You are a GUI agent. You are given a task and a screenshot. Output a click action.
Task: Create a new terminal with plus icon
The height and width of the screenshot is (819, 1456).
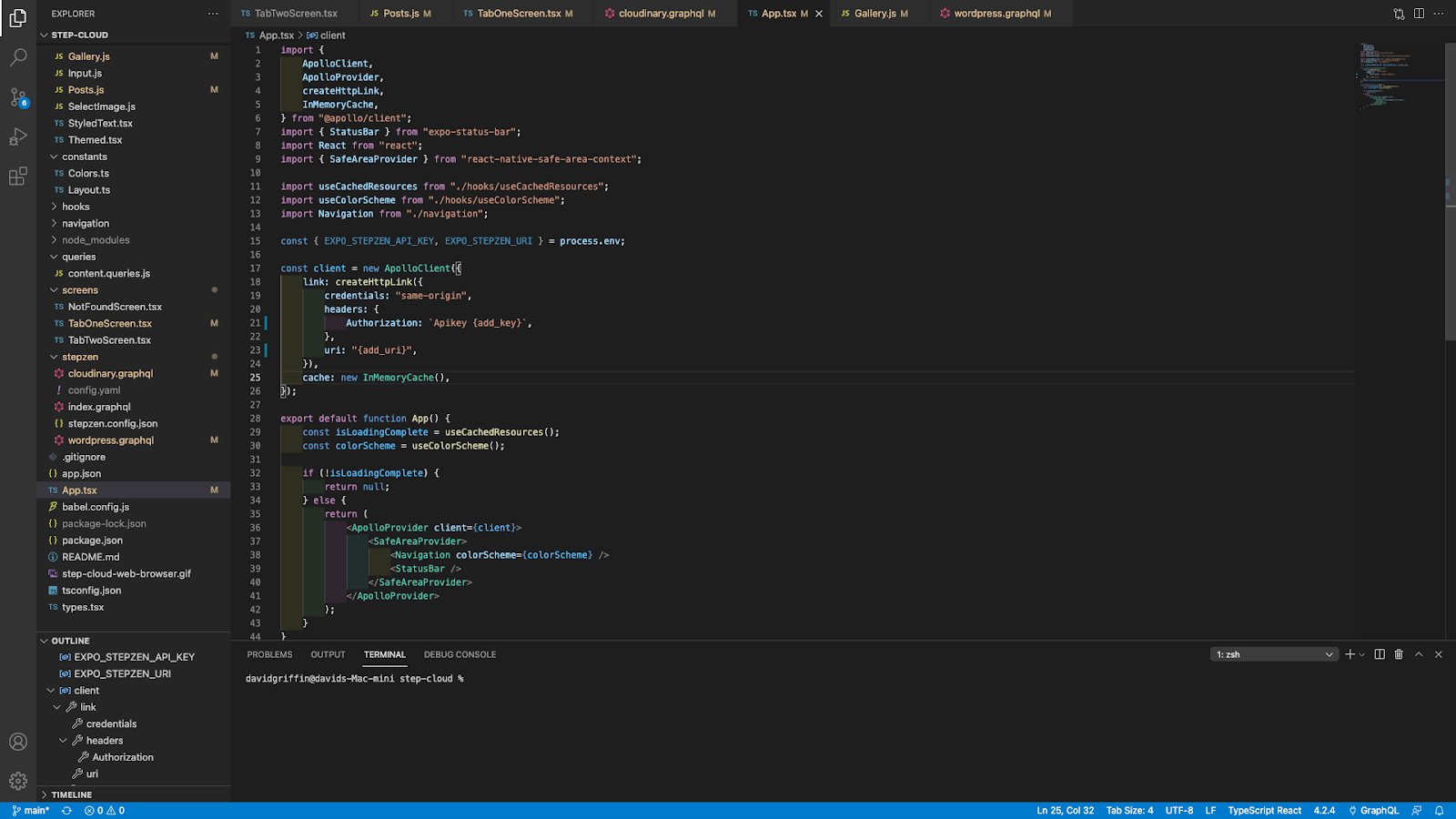coord(1350,654)
